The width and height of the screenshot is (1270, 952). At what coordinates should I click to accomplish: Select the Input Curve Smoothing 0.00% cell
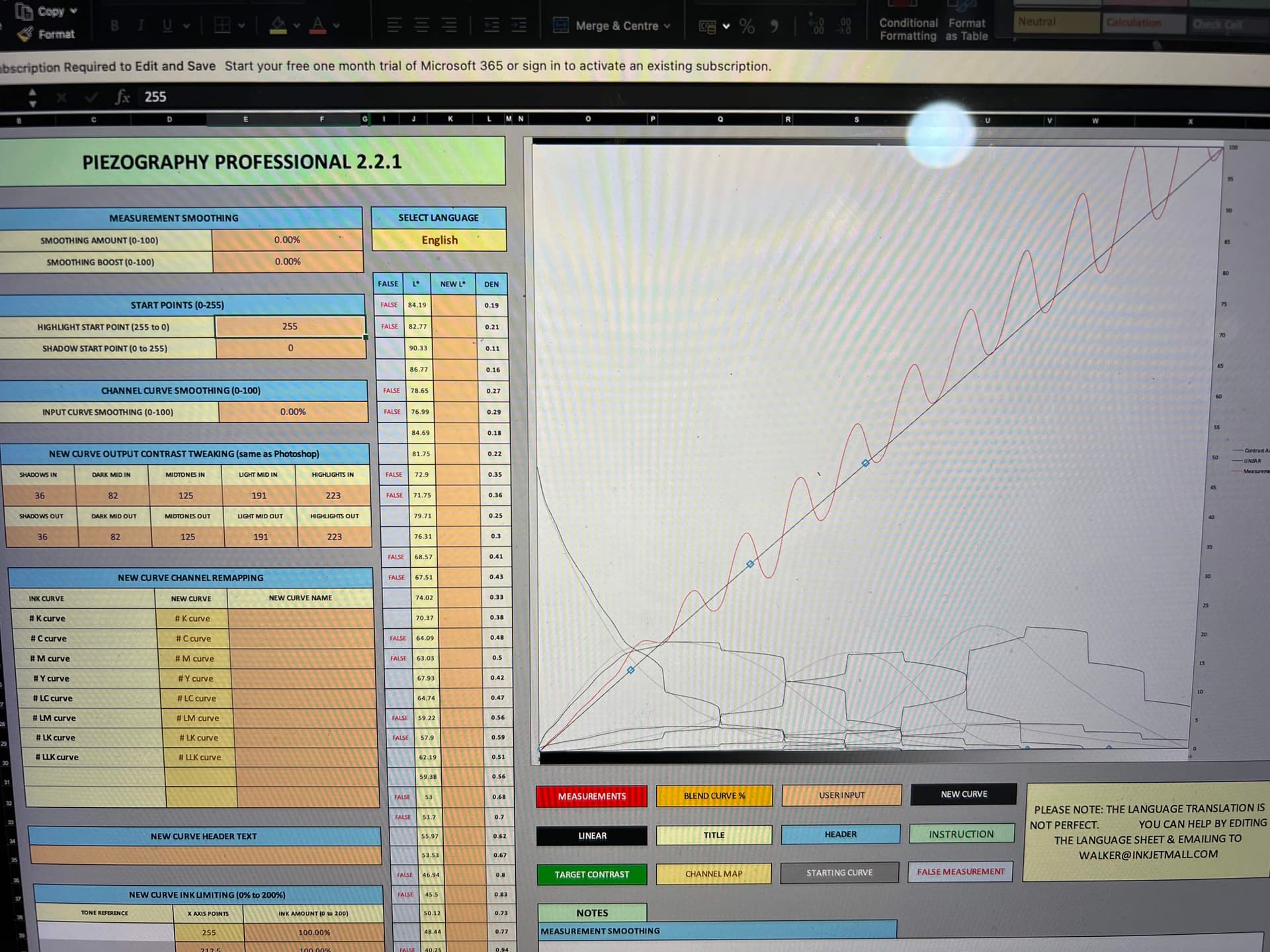tap(293, 412)
